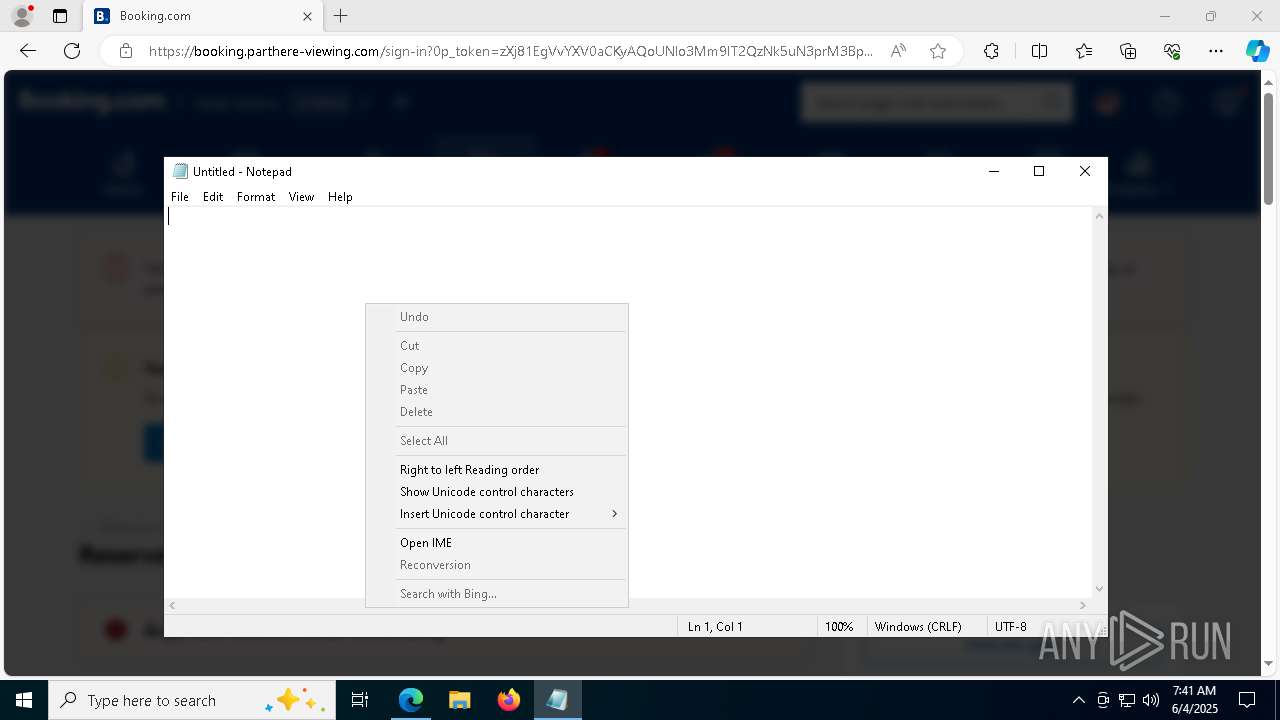Click the UTF-8 encoding status entry
Image resolution: width=1280 pixels, height=720 pixels.
tap(1010, 627)
